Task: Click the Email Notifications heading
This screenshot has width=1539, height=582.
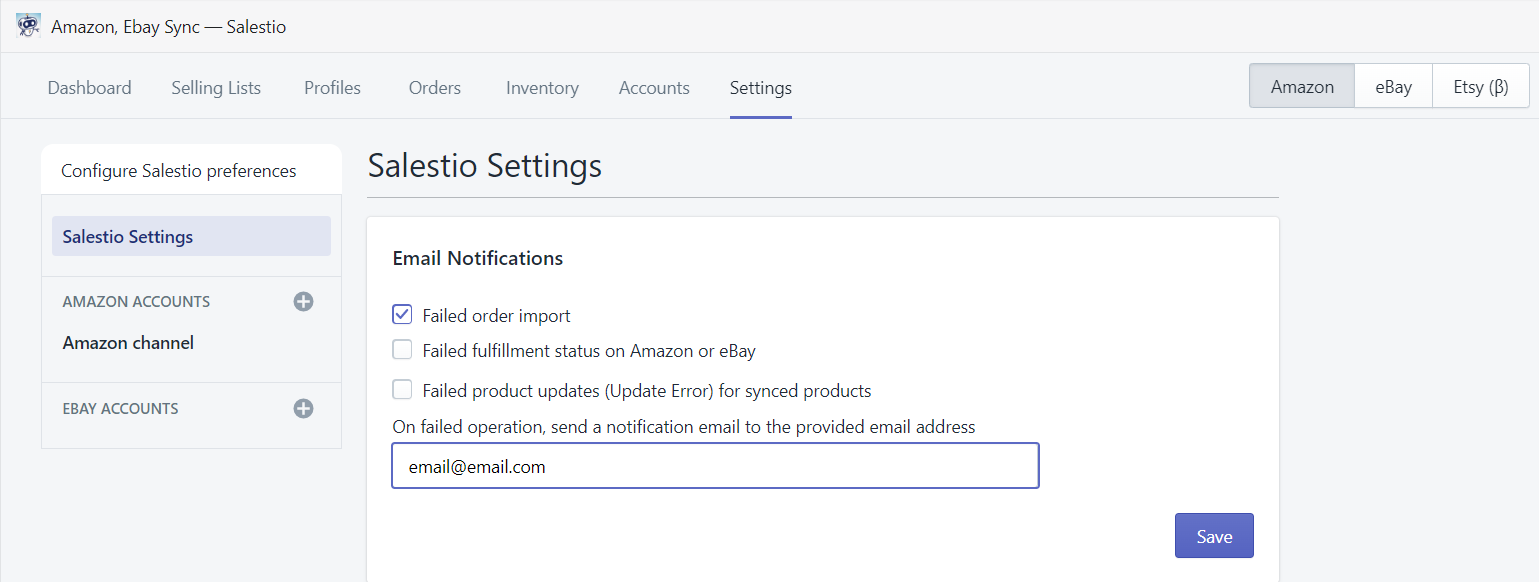Action: click(x=478, y=258)
